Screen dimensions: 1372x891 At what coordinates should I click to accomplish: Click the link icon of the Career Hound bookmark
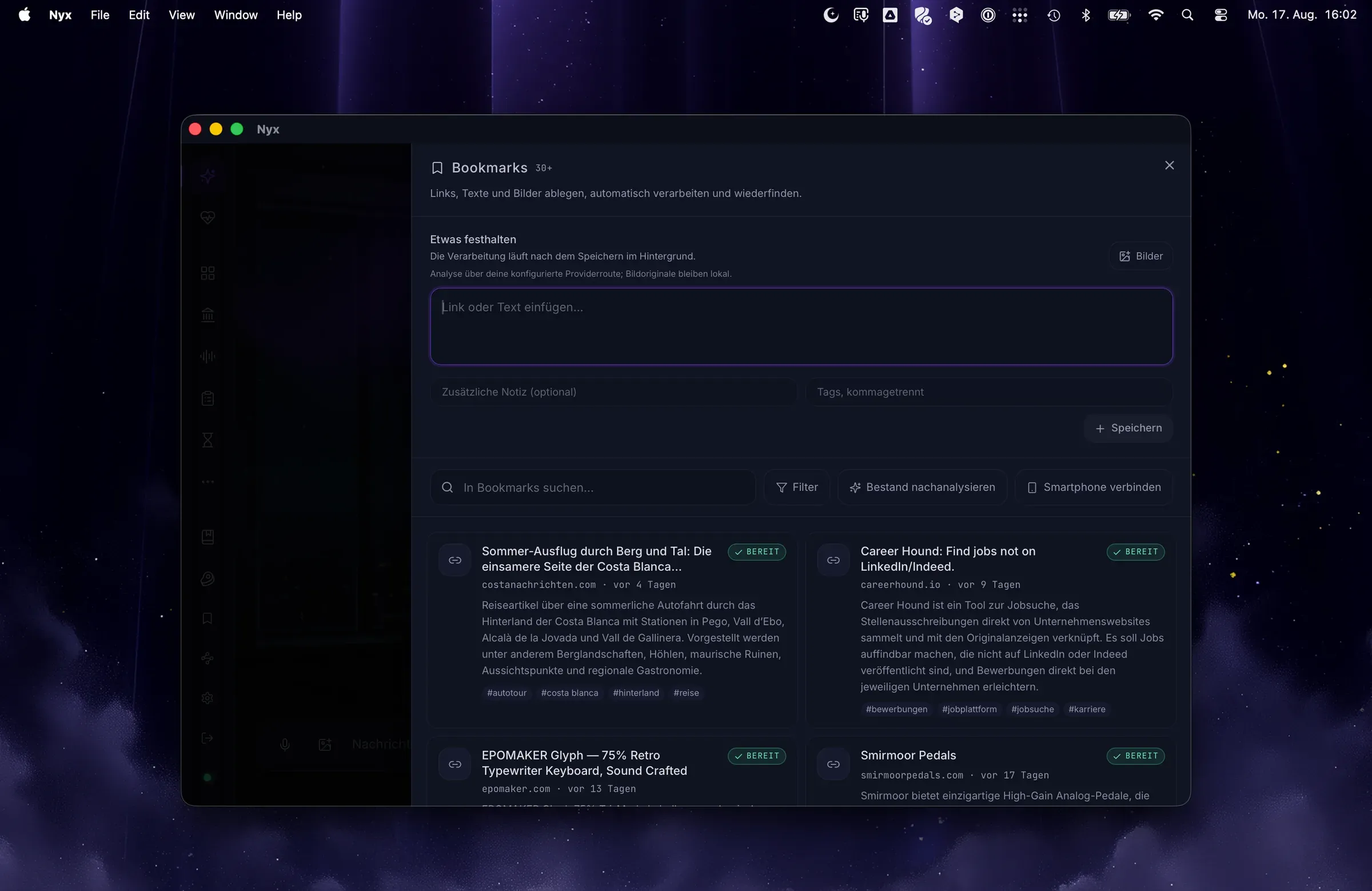coord(833,560)
